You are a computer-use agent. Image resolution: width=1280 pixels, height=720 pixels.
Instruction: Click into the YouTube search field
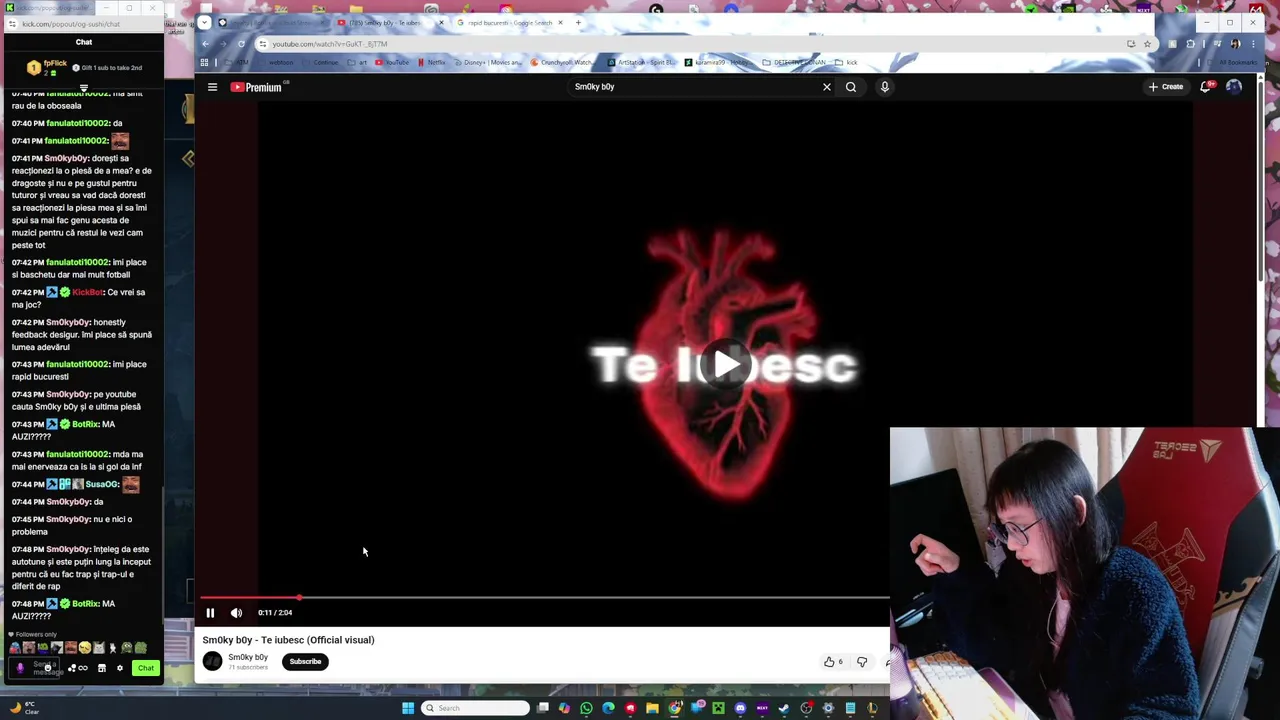[695, 87]
